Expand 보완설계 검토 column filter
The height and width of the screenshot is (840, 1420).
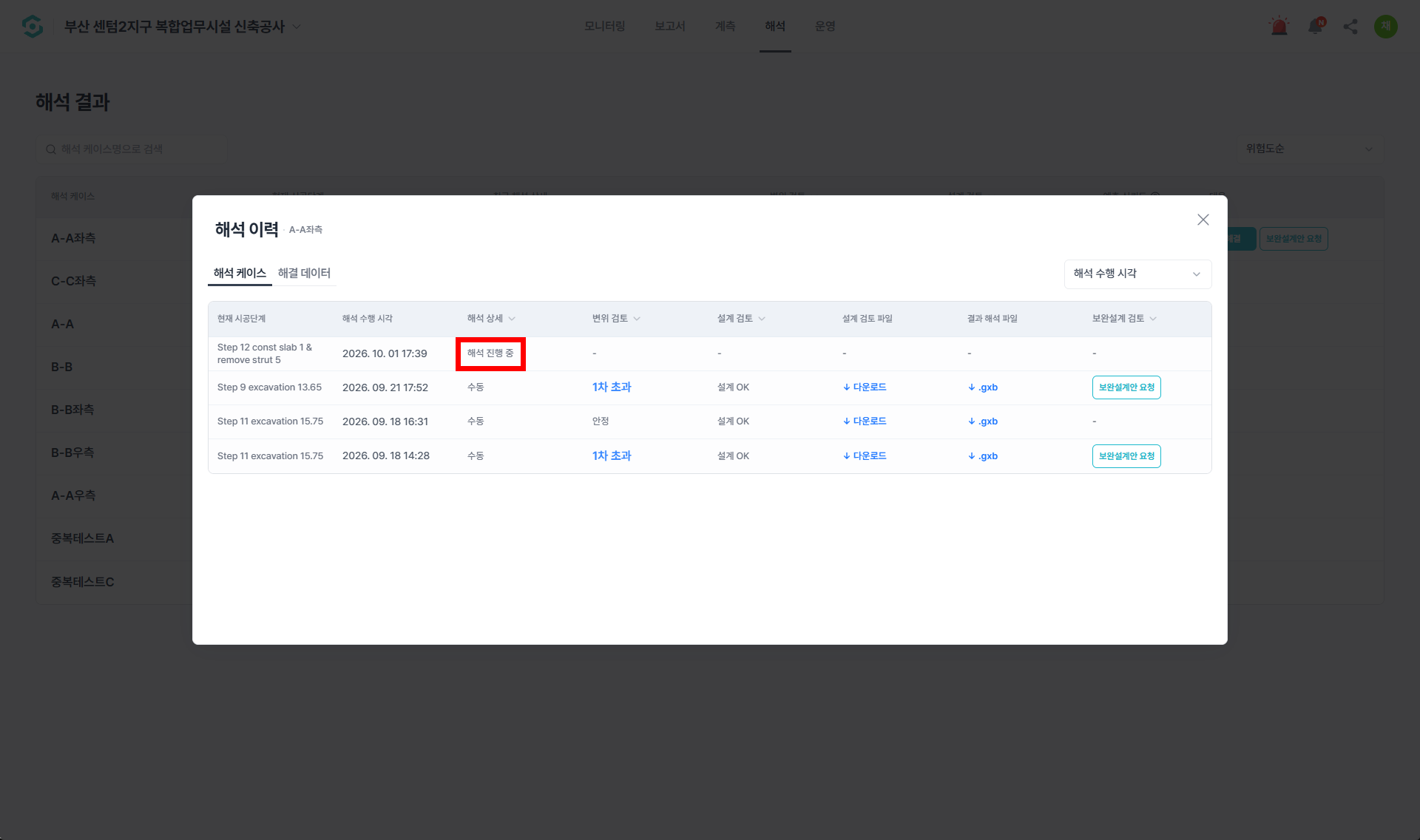[1153, 319]
